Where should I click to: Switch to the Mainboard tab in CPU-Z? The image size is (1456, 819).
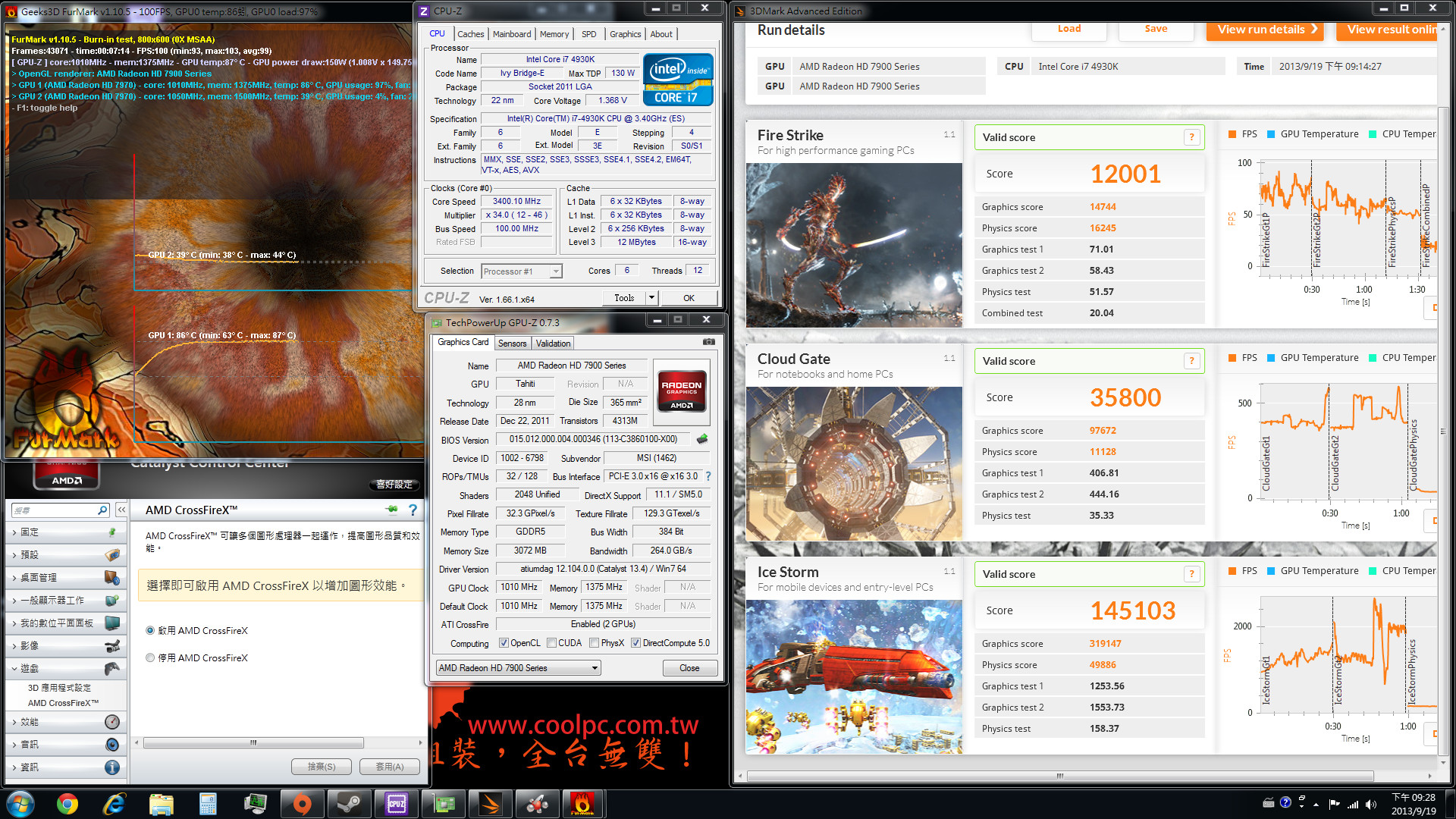point(512,34)
